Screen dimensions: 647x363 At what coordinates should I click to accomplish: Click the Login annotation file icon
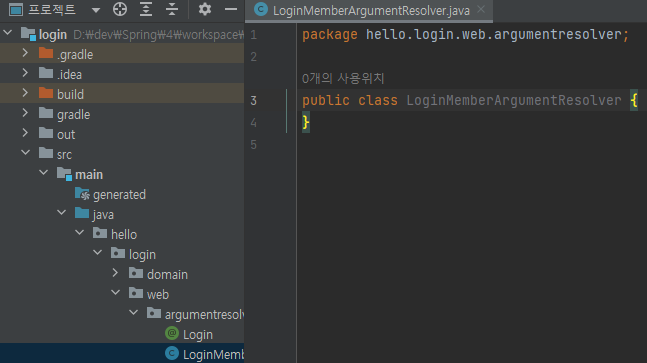172,333
